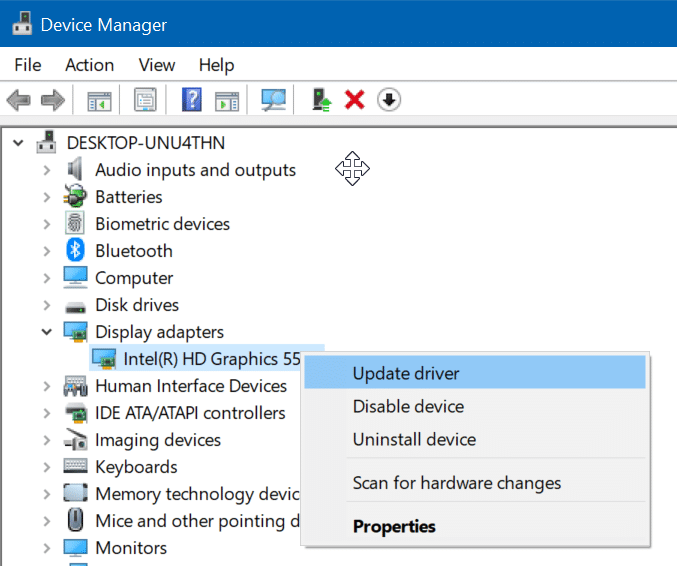The height and width of the screenshot is (566, 677).
Task: Click the Scan for hardware changes monitor icon
Action: pyautogui.click(x=273, y=100)
